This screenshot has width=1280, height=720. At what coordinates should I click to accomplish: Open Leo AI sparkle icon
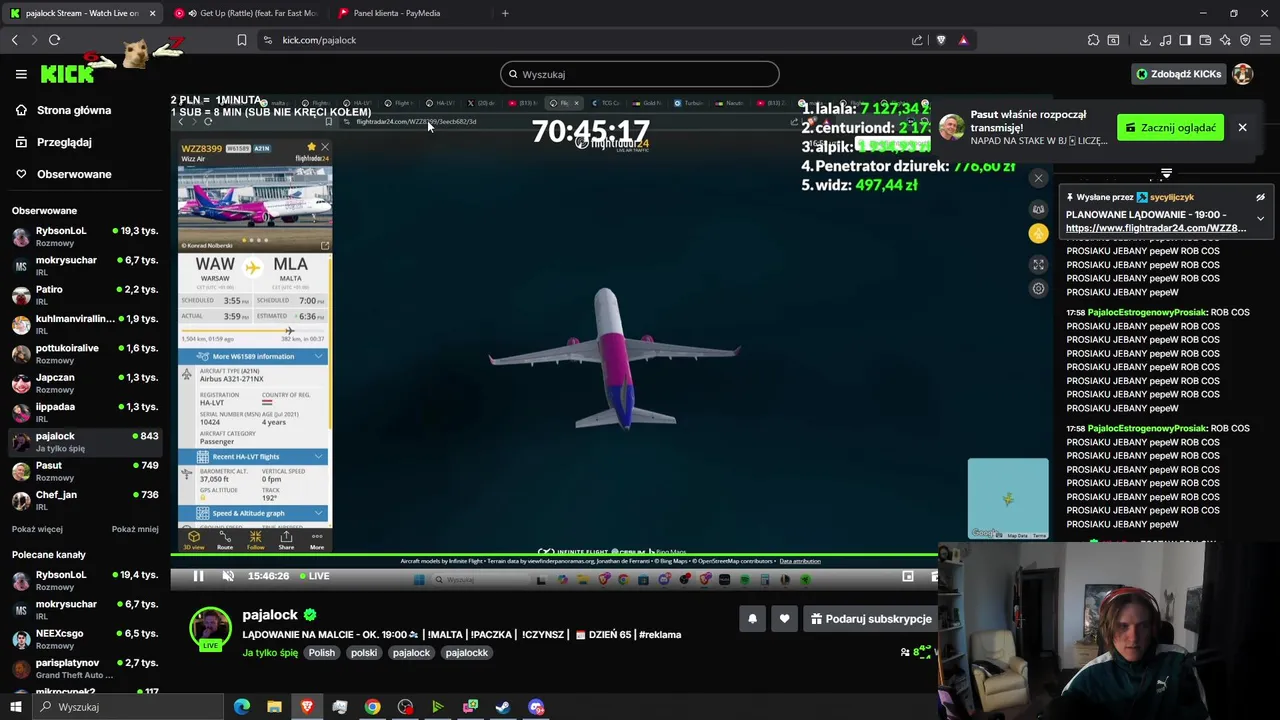point(1225,40)
